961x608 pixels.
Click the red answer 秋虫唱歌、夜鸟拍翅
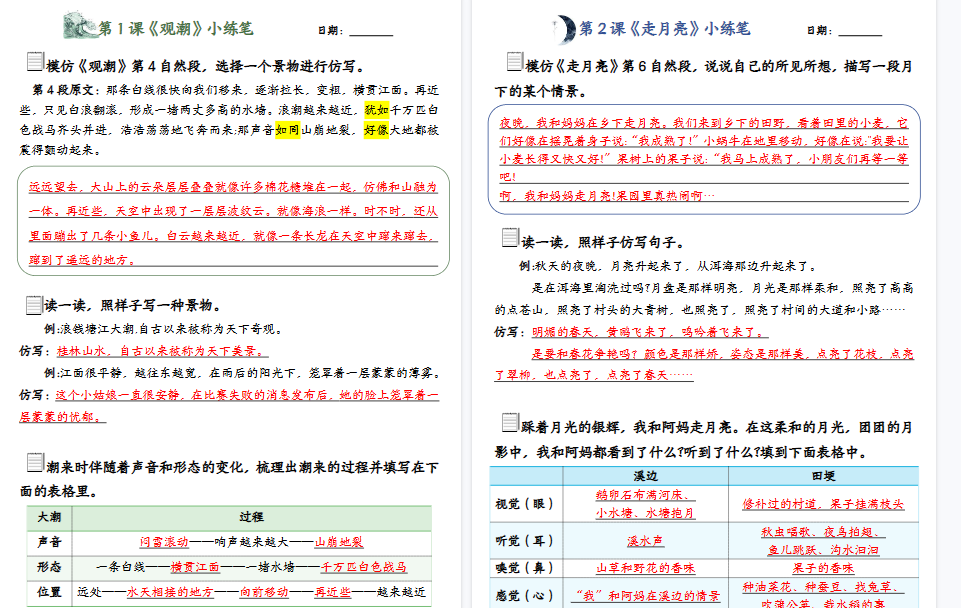coord(821,532)
